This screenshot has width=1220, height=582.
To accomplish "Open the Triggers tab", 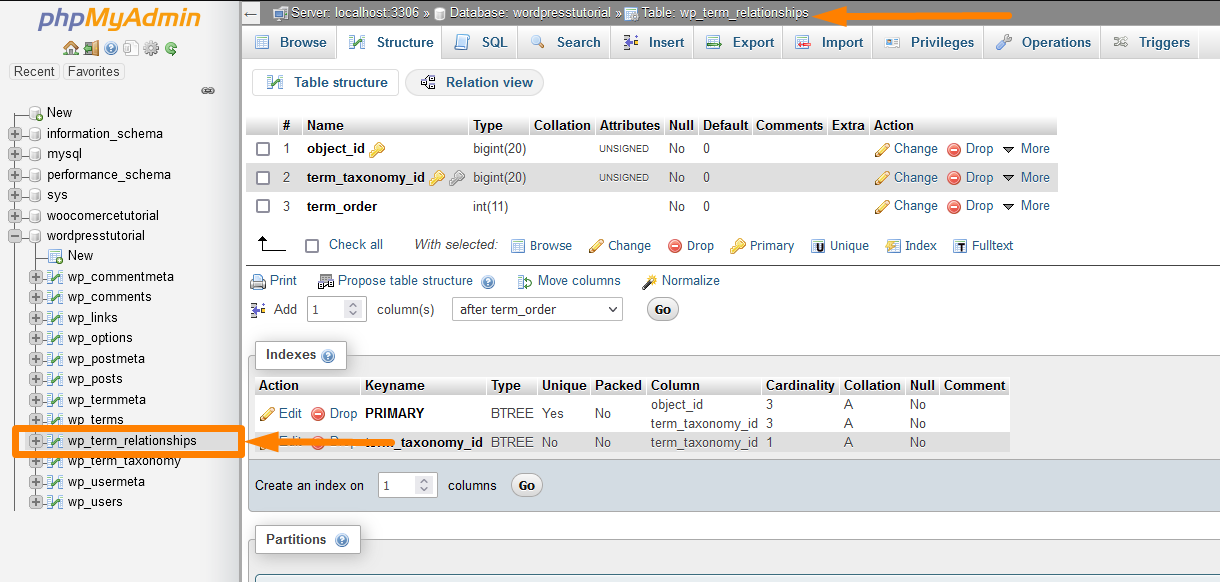I will (x=1151, y=42).
